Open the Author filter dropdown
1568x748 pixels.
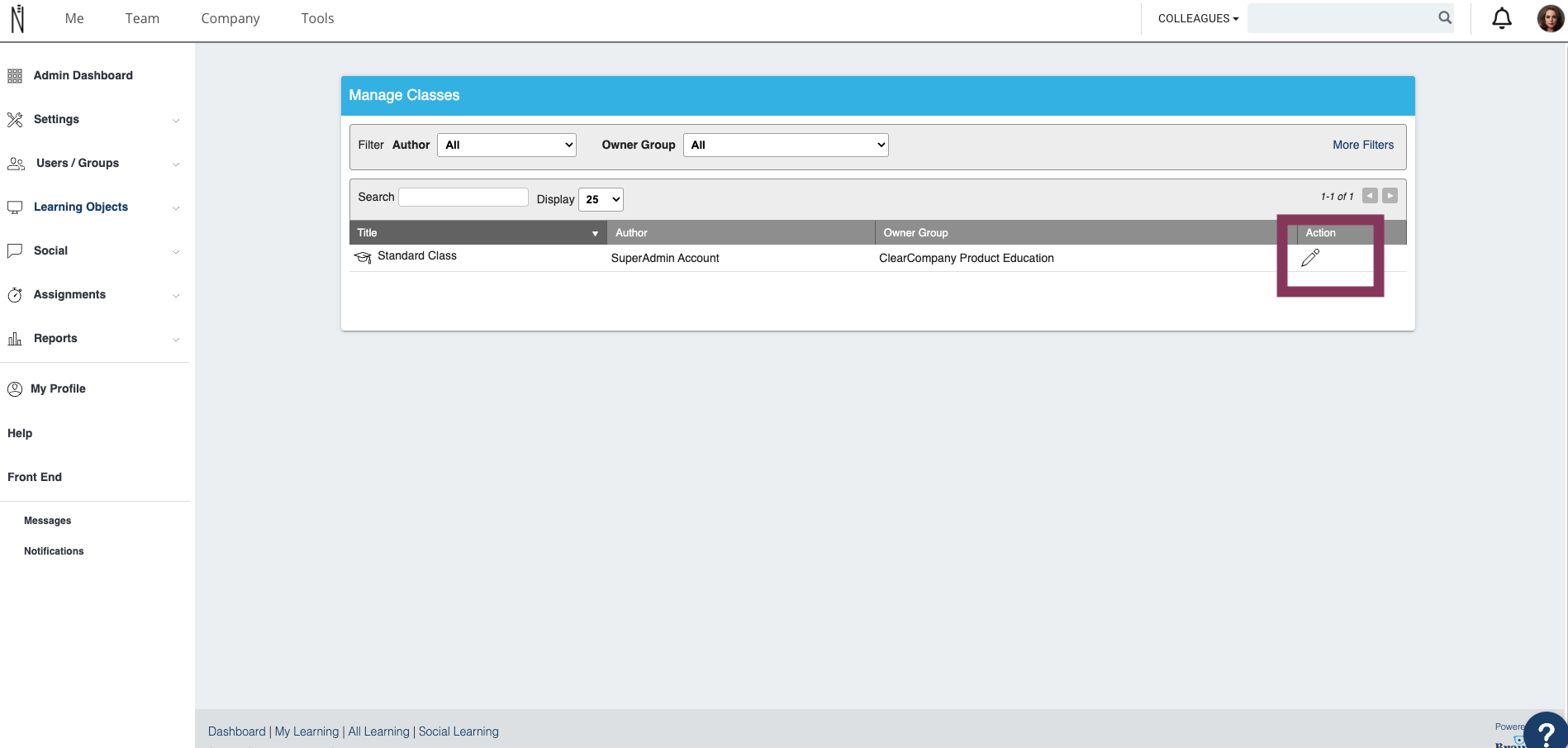[x=506, y=145]
